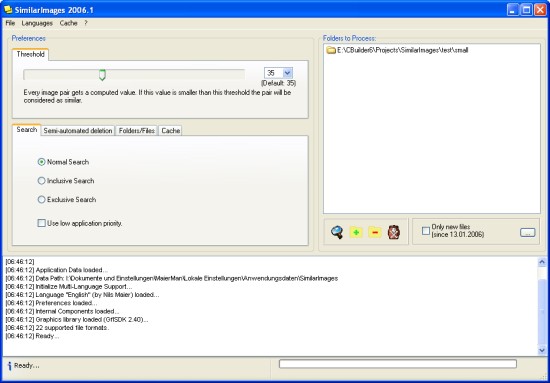
Task: Click log scrollbar down arrow
Action: 542,350
